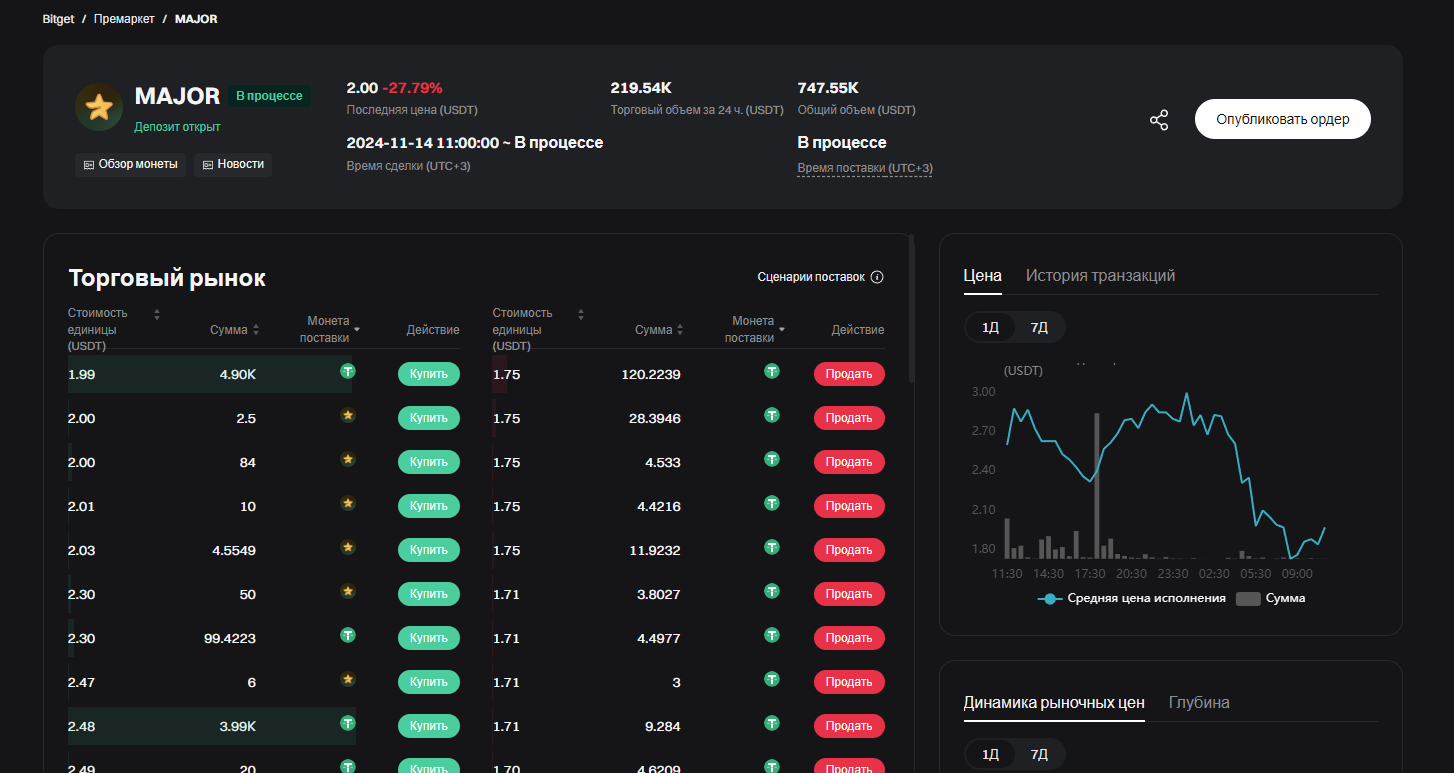
Task: Click the share icon
Action: pos(1159,120)
